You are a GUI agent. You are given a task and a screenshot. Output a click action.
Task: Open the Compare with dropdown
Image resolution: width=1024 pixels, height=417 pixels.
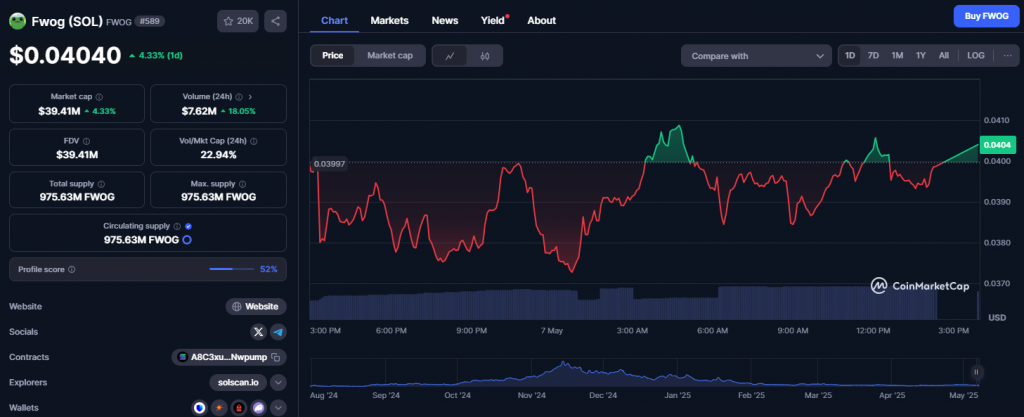pyautogui.click(x=756, y=55)
